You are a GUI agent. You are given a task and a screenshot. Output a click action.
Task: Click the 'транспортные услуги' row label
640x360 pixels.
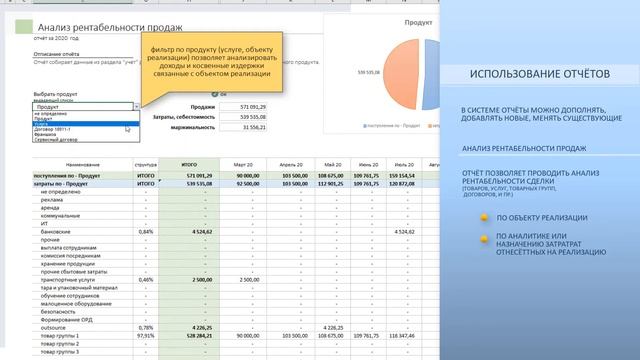68,280
